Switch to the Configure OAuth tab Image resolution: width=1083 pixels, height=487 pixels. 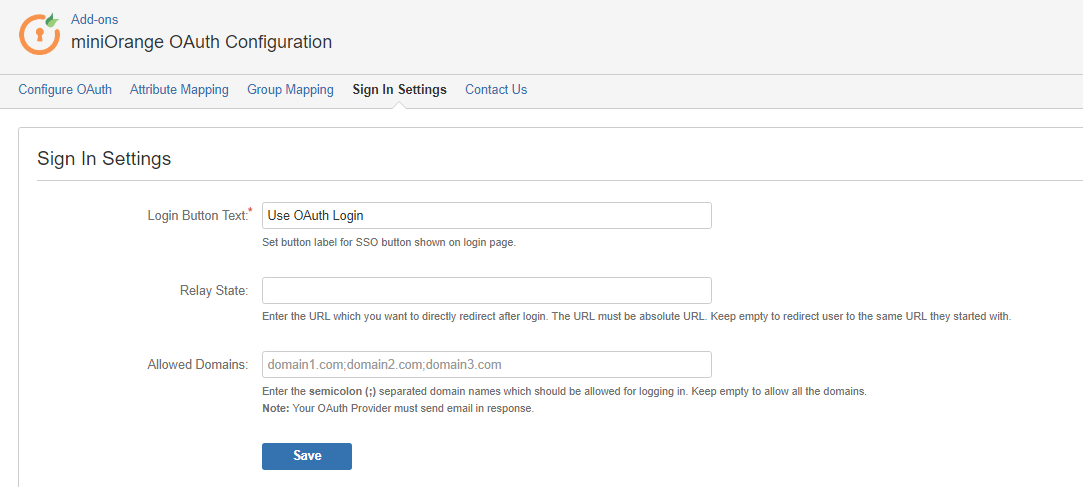click(x=65, y=90)
